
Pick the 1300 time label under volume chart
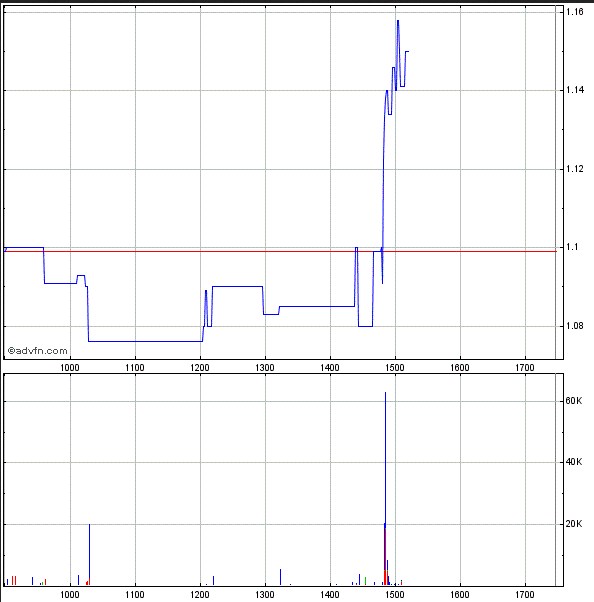coord(265,595)
